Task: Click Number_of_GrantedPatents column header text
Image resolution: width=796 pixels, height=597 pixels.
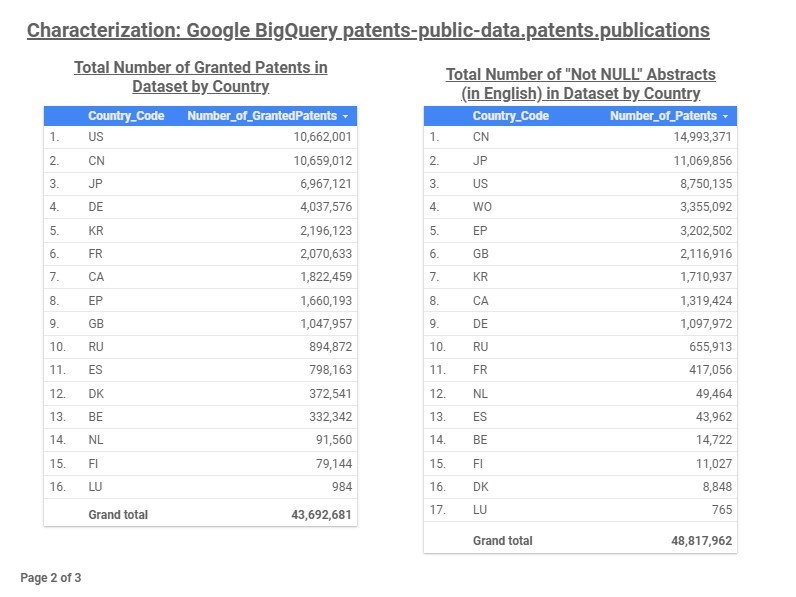Action: [x=262, y=116]
